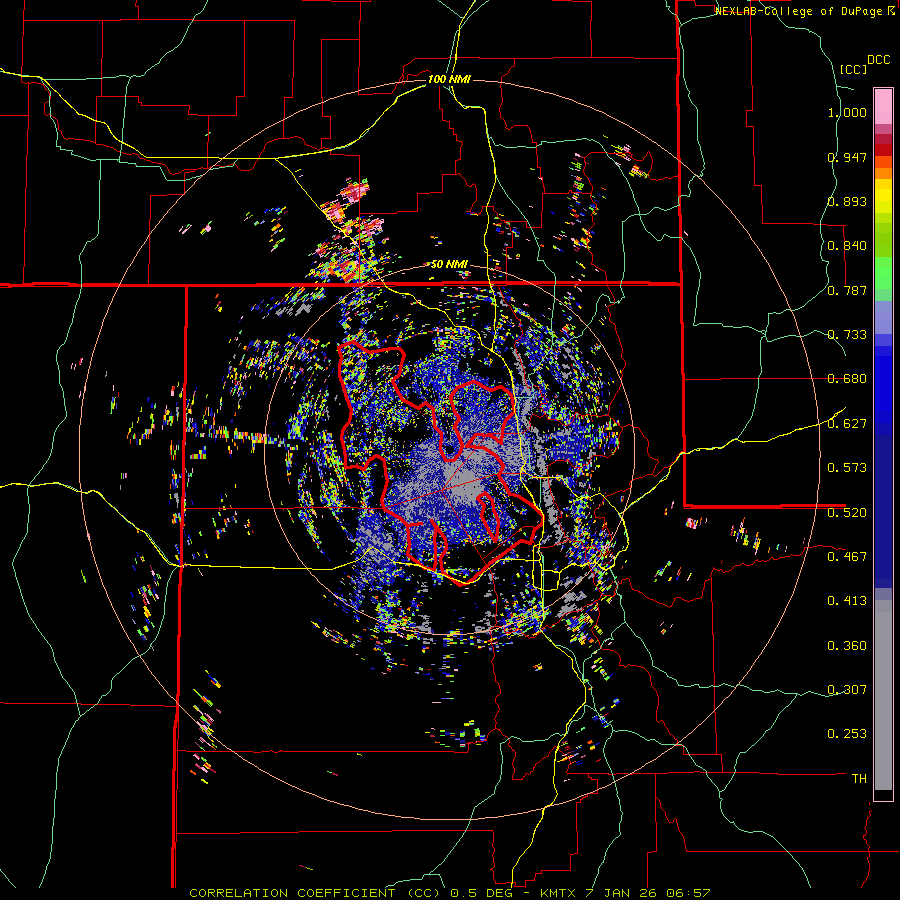Pick the lavender segment of color bar
The image size is (900, 900).
click(883, 317)
